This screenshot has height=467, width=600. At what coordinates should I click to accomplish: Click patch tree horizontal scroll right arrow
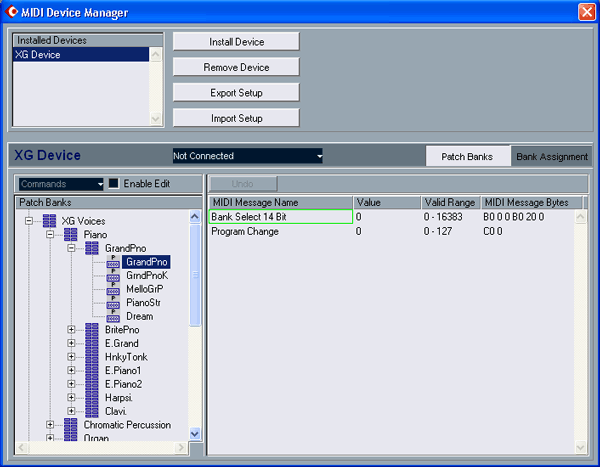click(x=181, y=447)
